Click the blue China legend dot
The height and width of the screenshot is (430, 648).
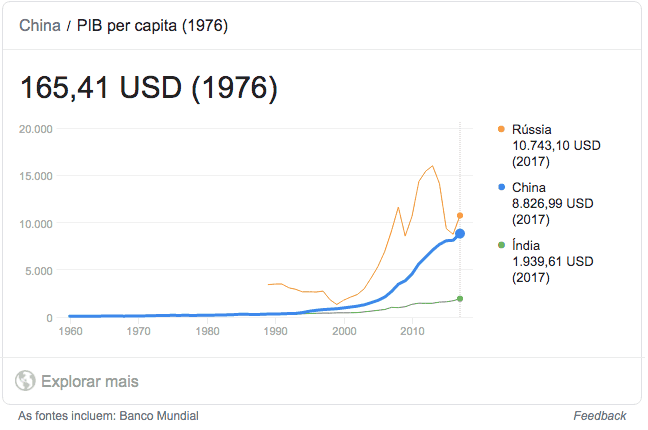tap(500, 187)
